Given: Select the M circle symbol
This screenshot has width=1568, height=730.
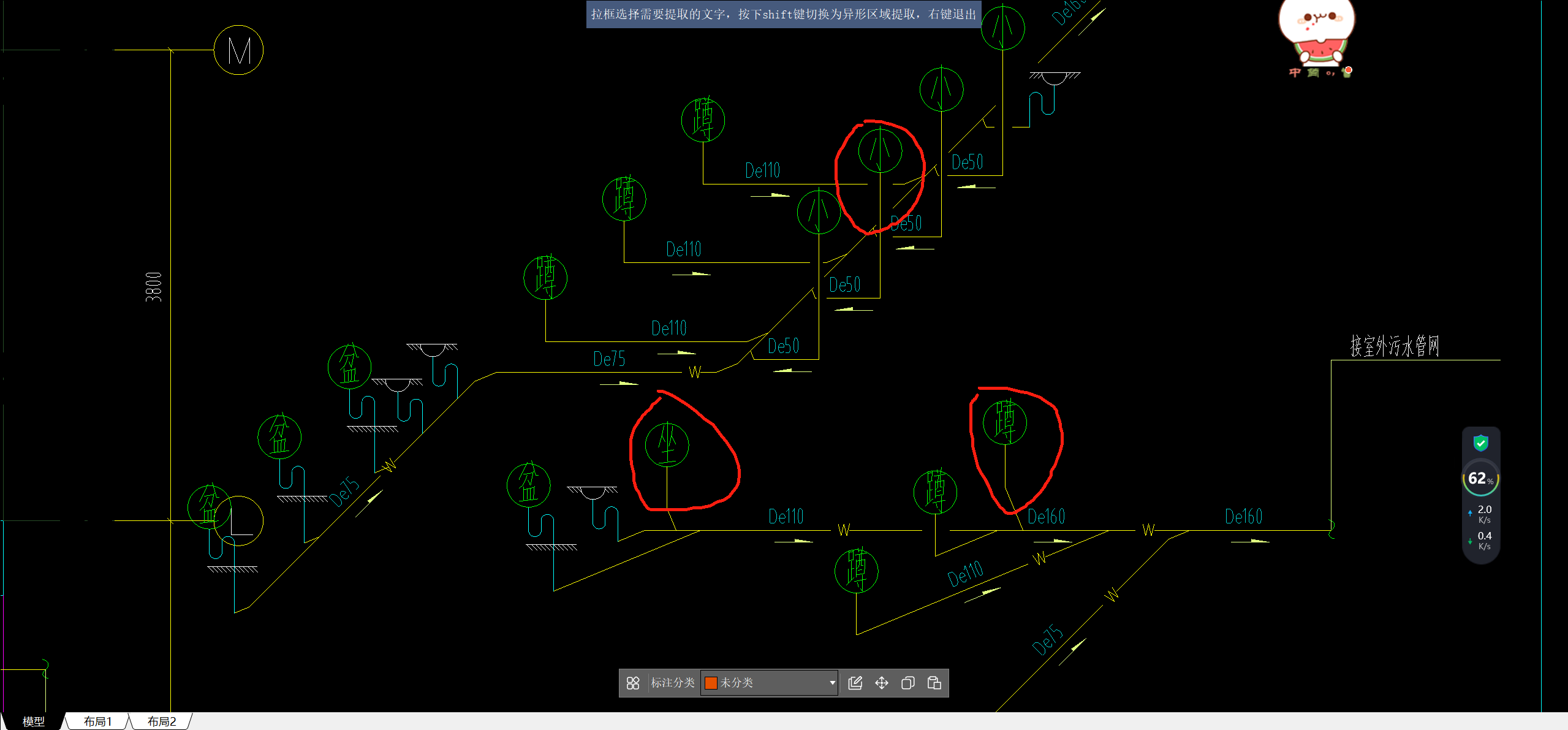Looking at the screenshot, I should click(238, 50).
